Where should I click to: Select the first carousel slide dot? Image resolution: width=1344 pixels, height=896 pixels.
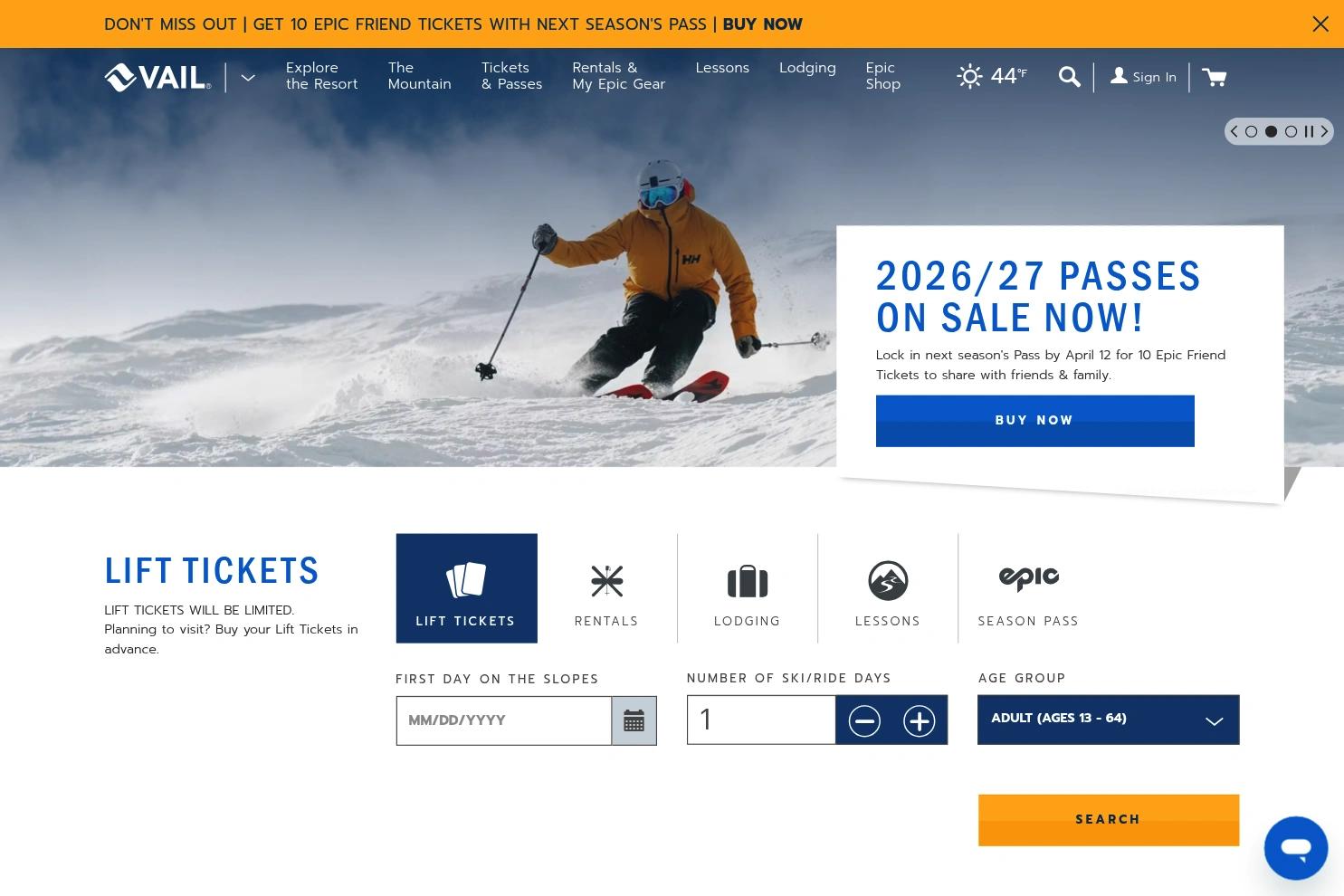click(1252, 131)
